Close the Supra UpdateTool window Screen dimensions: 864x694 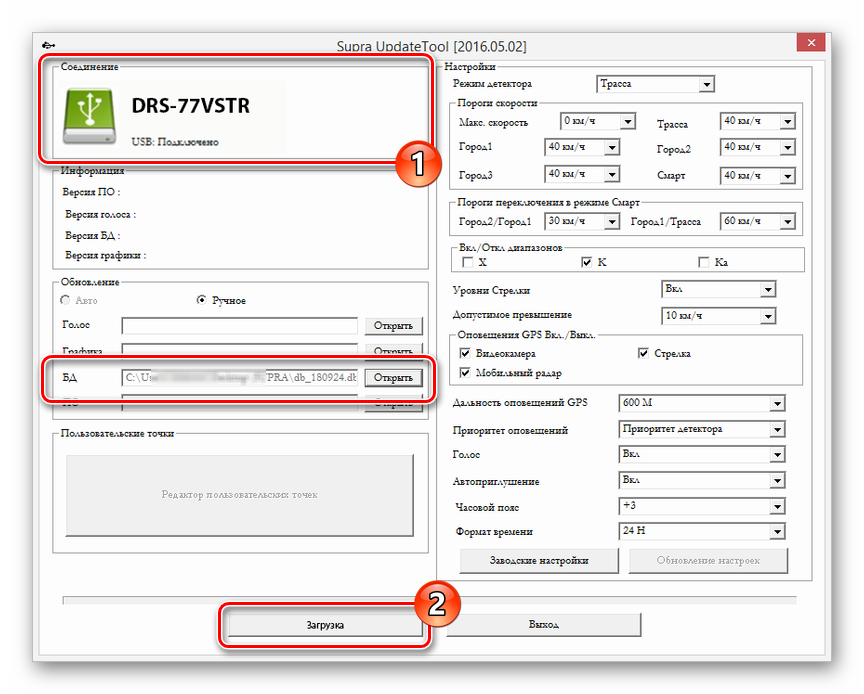(811, 42)
